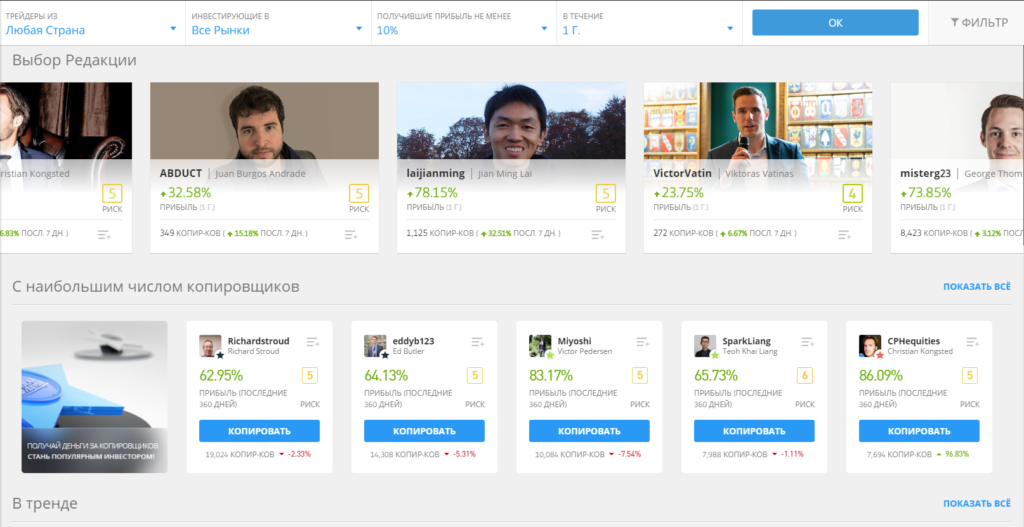Open the Фильтр filter funnel button
Image resolution: width=1024 pixels, height=527 pixels.
[979, 23]
